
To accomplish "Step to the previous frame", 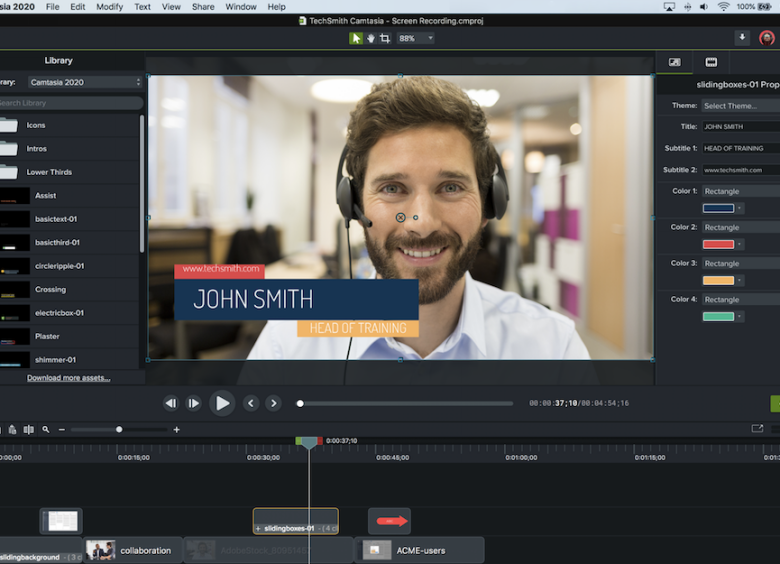I will 171,403.
